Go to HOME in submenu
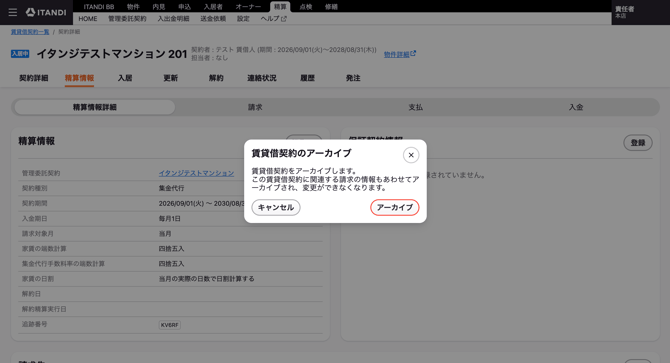Viewport: 670px width, 363px height. click(88, 19)
